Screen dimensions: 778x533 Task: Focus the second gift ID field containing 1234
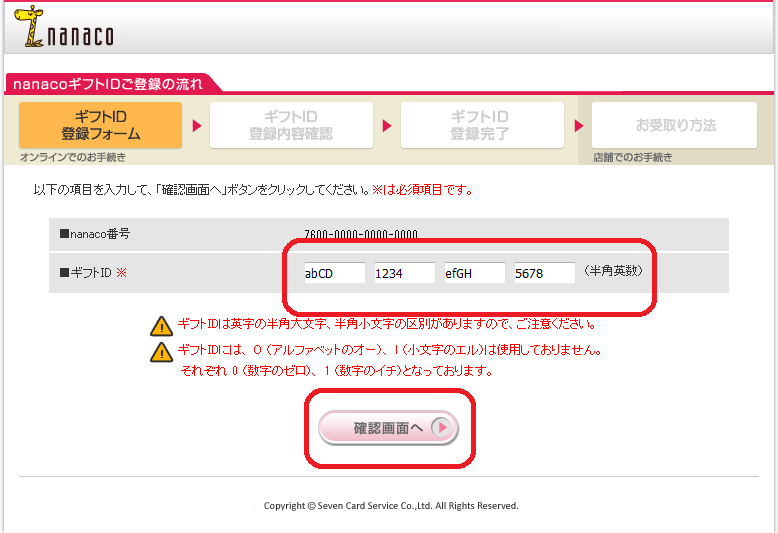point(404,273)
